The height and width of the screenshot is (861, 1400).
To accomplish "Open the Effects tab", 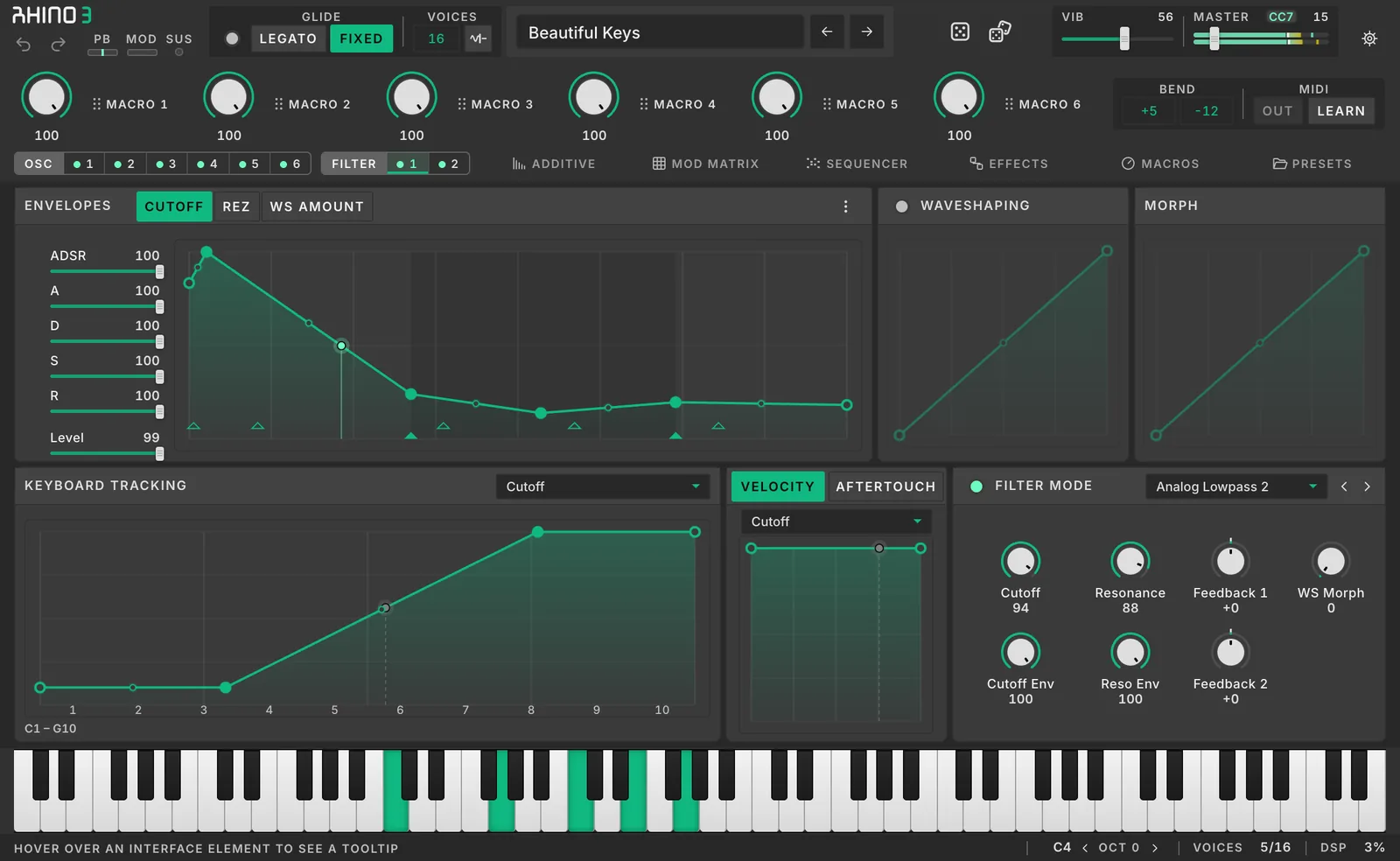I will pyautogui.click(x=1008, y=164).
